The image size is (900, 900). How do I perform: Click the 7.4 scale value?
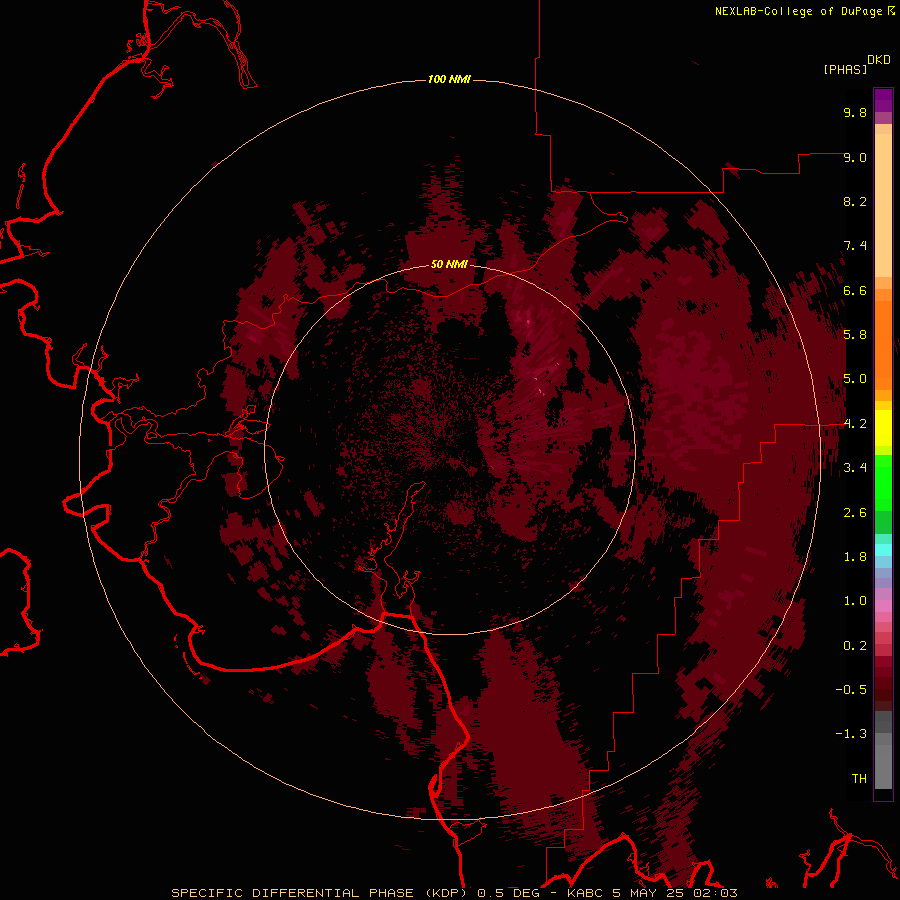(855, 246)
